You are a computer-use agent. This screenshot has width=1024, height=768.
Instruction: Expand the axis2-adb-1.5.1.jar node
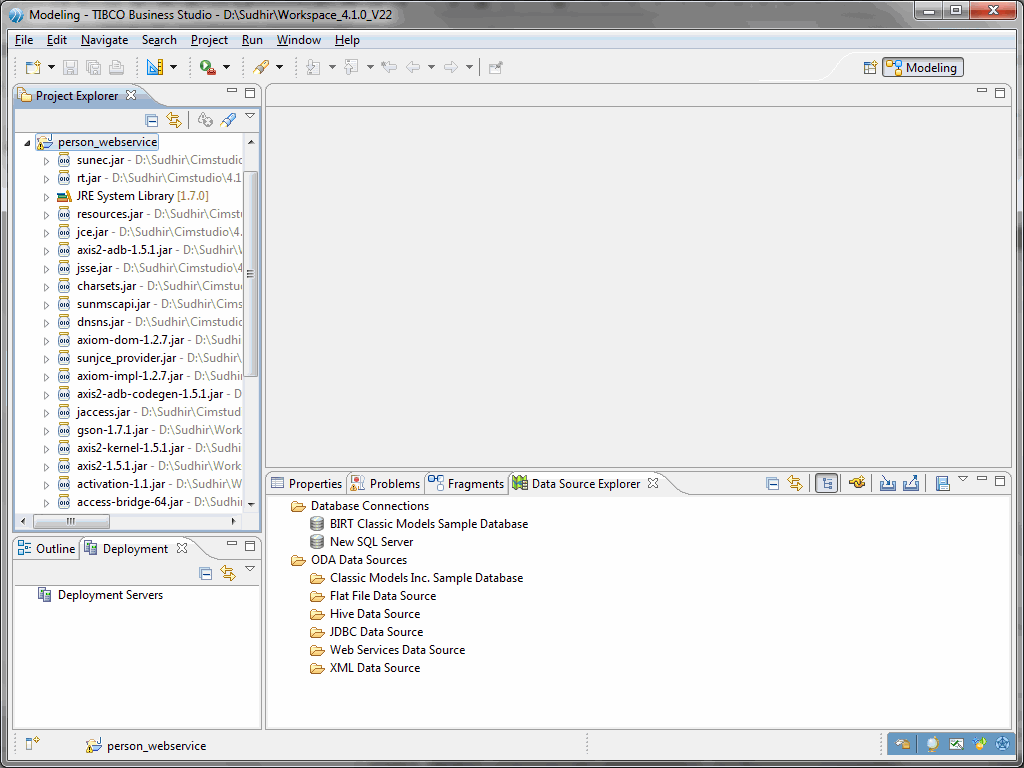tap(46, 251)
